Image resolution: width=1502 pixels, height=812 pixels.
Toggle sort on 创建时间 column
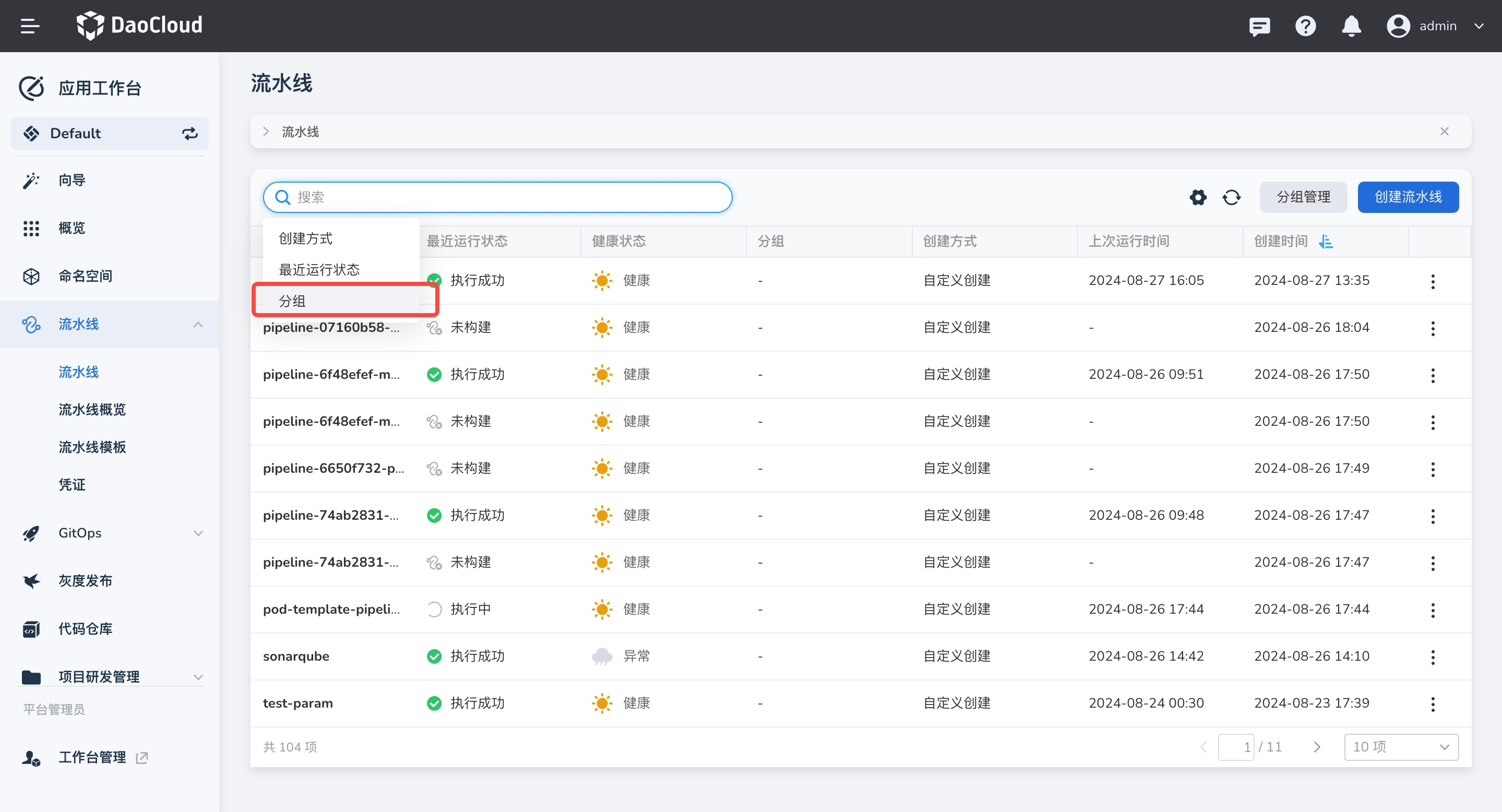coord(1325,241)
